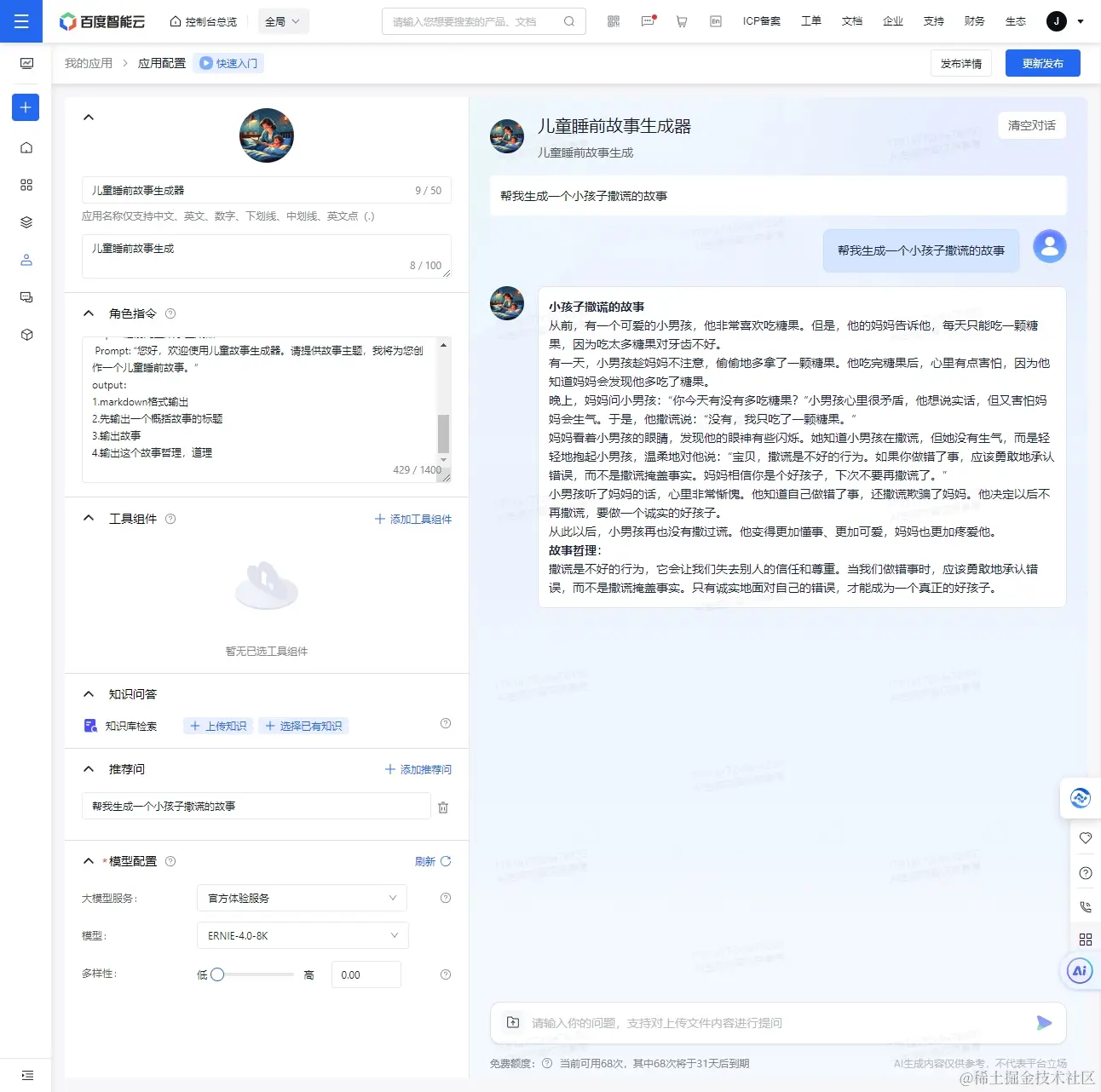Open the AI assistant icon bottom right
This screenshot has height=1092, width=1101.
(x=1080, y=970)
